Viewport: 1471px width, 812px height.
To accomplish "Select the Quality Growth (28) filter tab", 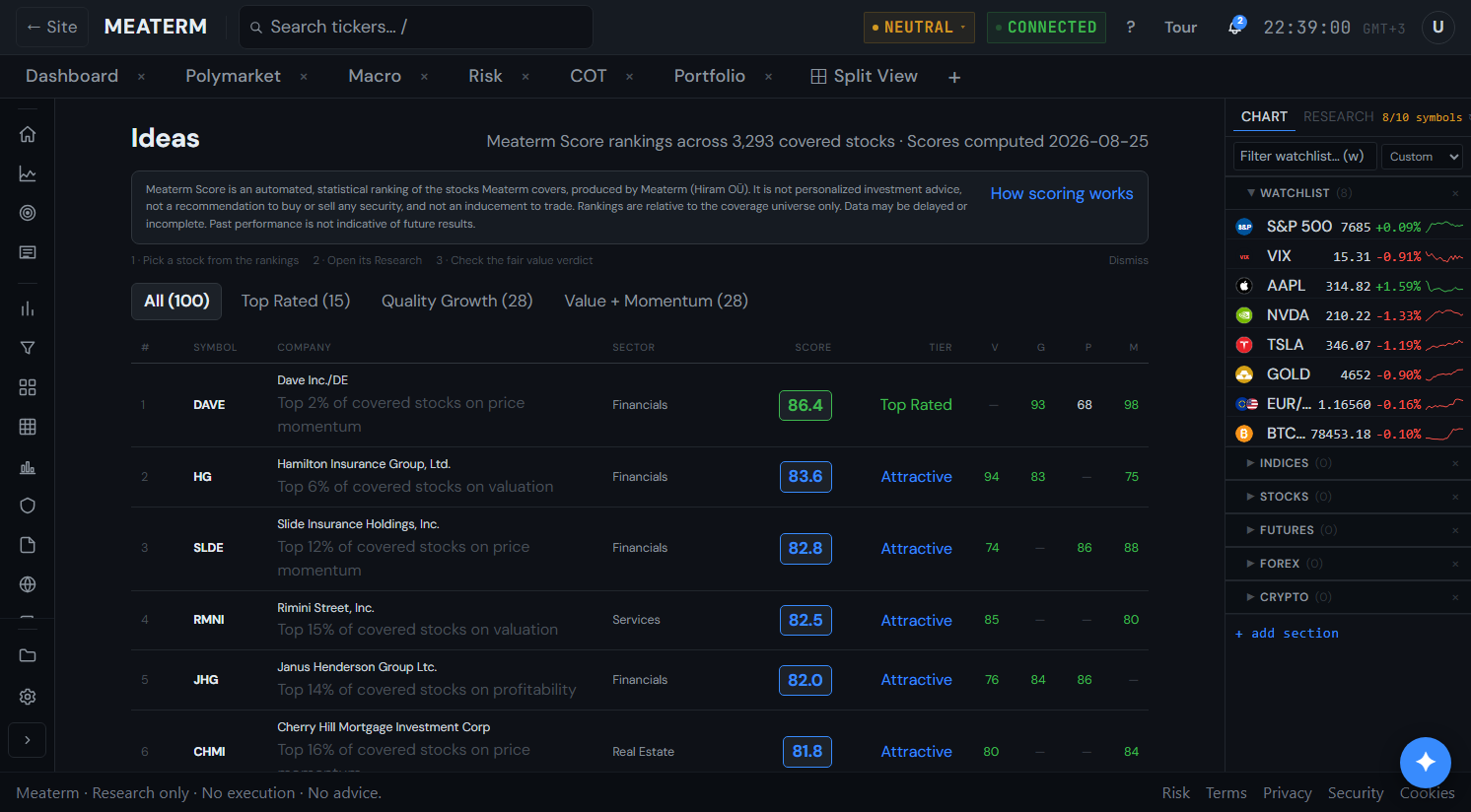I will pyautogui.click(x=457, y=302).
